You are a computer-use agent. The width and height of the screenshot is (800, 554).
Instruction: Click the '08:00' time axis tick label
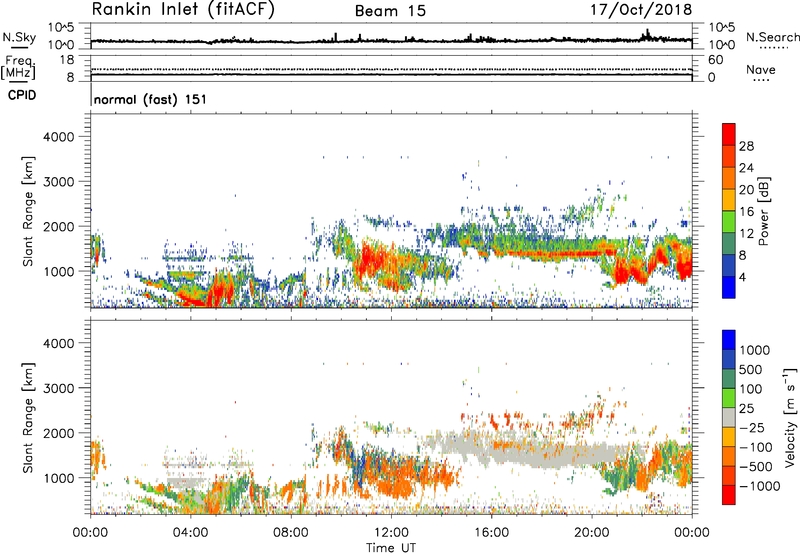coord(291,533)
